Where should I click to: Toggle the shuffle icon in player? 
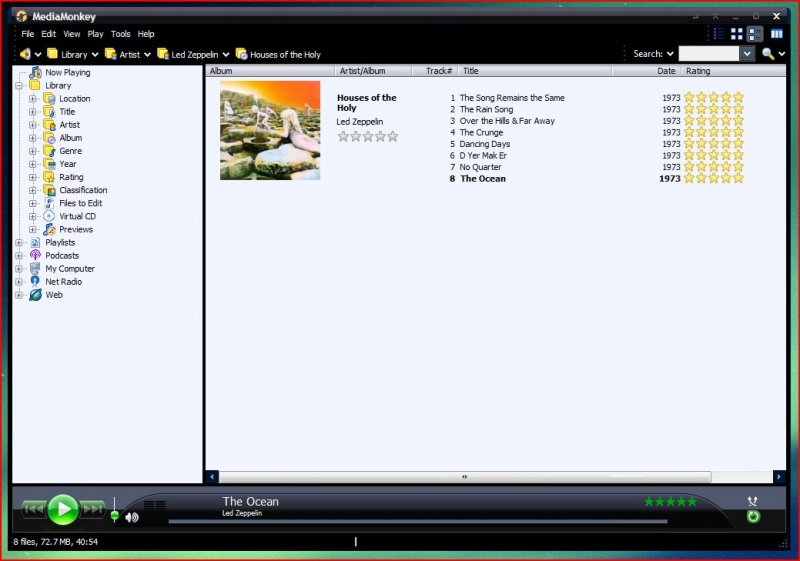tap(753, 501)
